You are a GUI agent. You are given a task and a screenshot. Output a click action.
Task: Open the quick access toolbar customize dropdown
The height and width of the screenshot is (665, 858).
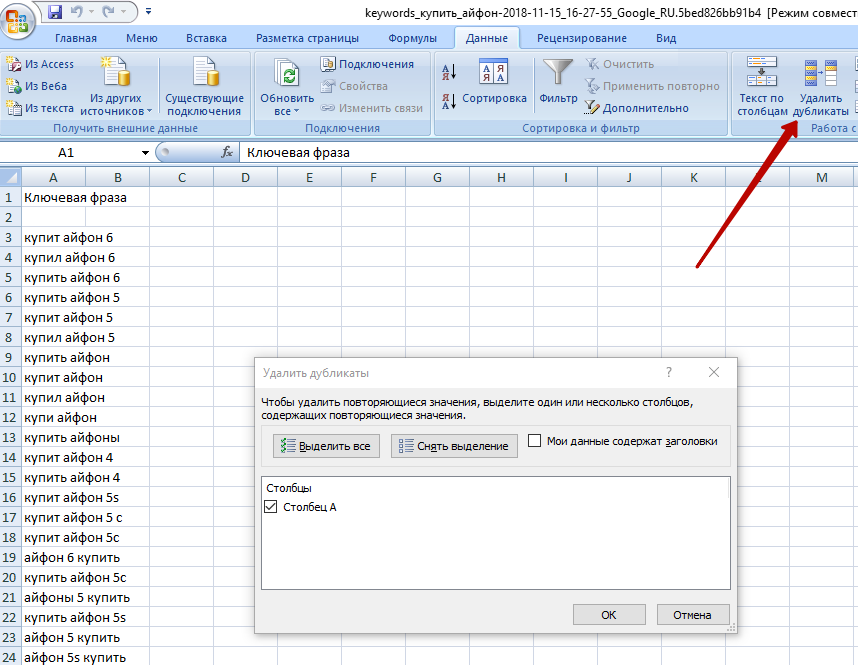[x=149, y=12]
